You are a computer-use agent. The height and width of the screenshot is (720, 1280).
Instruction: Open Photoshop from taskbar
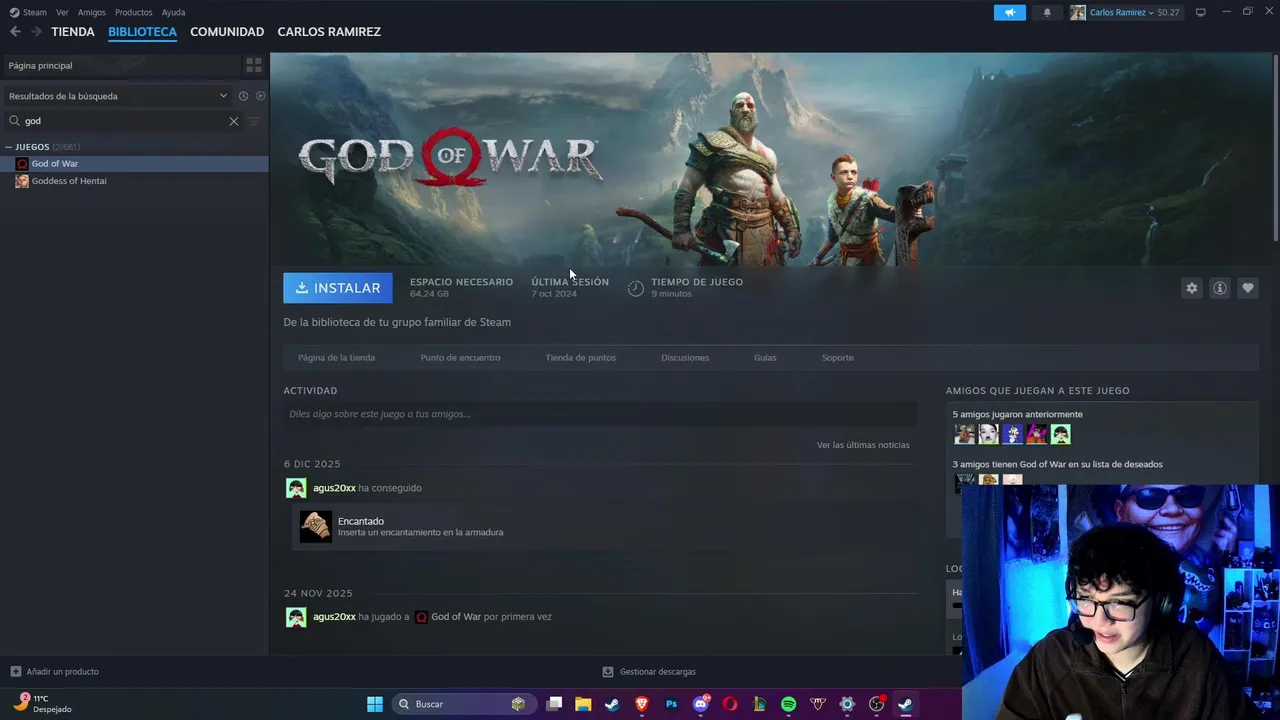(x=672, y=704)
